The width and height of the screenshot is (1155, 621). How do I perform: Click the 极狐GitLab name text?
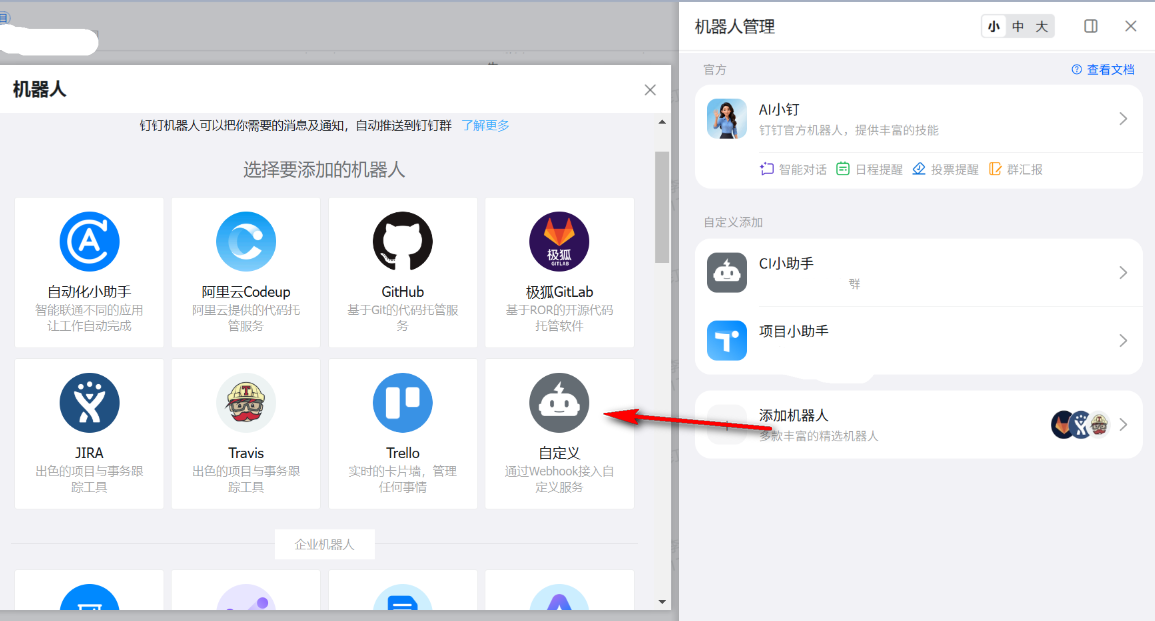[559, 292]
